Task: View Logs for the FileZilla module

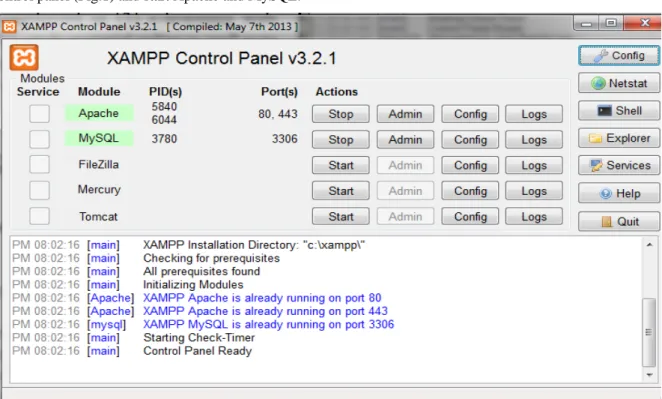Action: pos(534,166)
